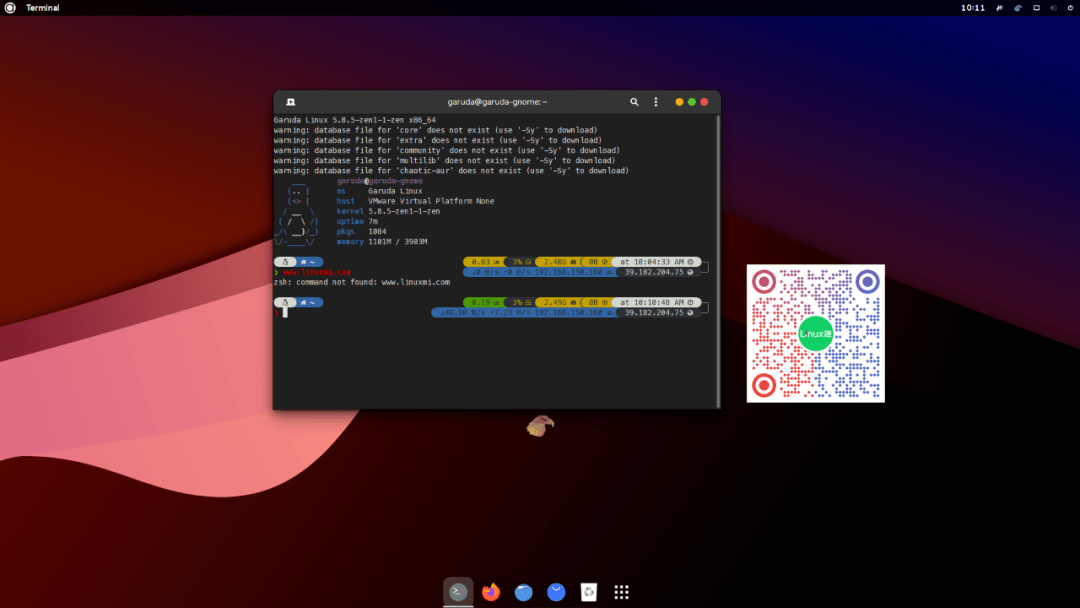
Task: Click the 'core' warning line
Action: [x=435, y=130]
